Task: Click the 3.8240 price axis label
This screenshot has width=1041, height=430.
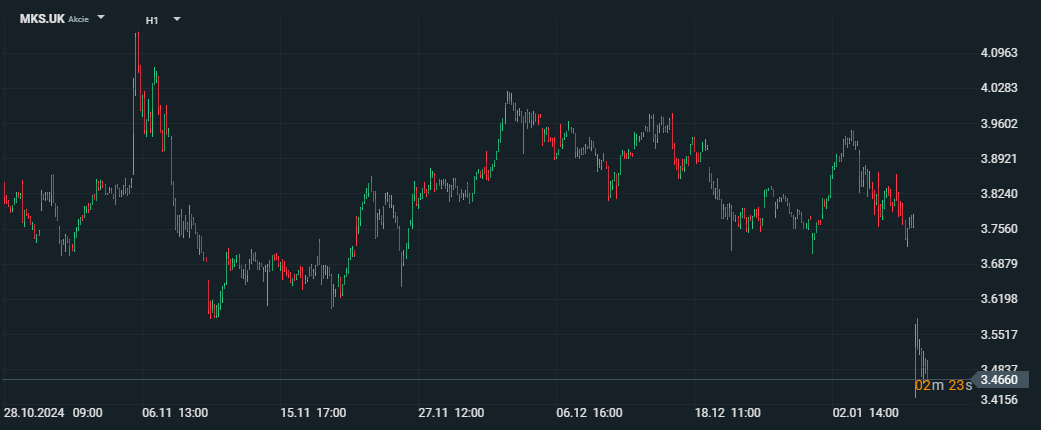Action: coord(999,194)
